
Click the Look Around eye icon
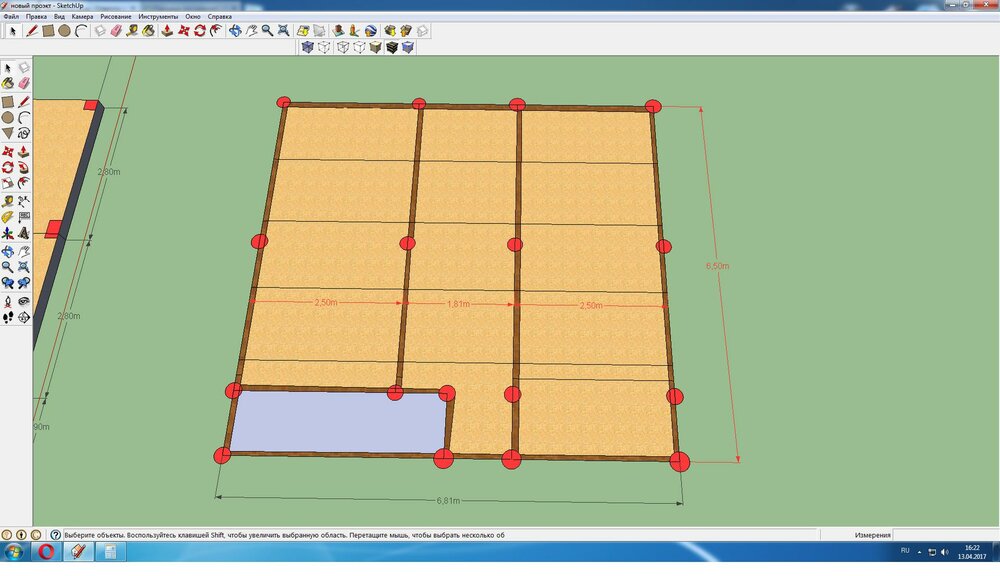pos(24,300)
